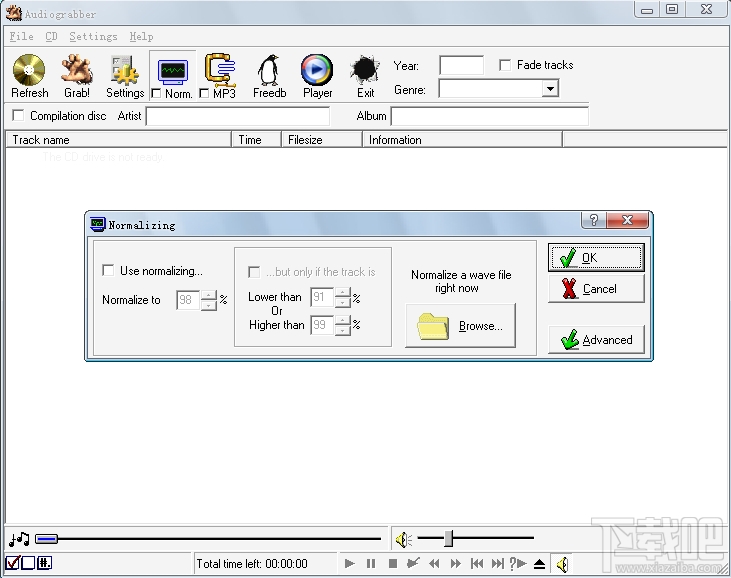Toggle the Norm. checkbox in the toolbar
731x578 pixels.
[x=156, y=94]
